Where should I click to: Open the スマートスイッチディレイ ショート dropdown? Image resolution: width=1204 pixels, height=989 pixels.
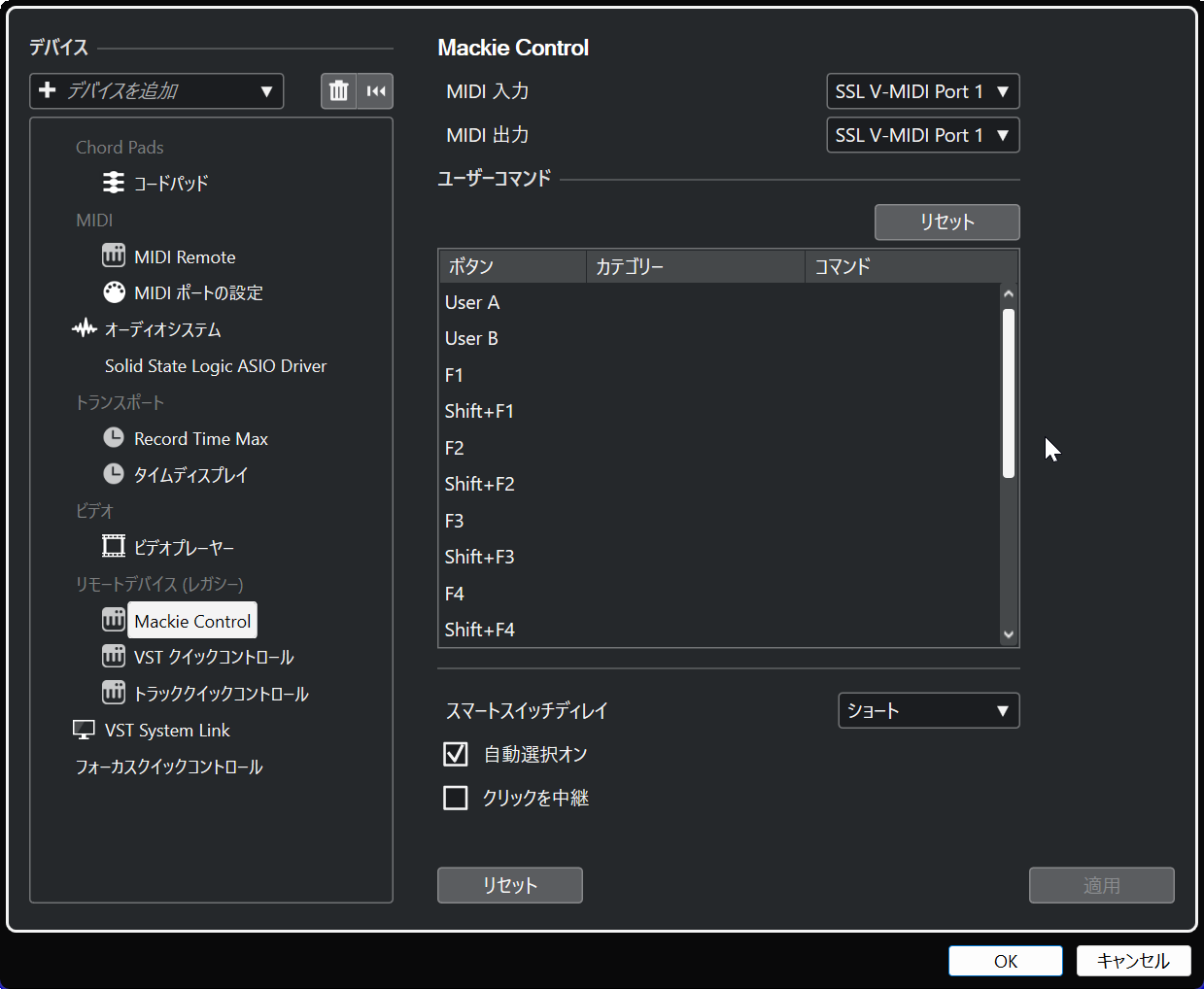[x=928, y=710]
